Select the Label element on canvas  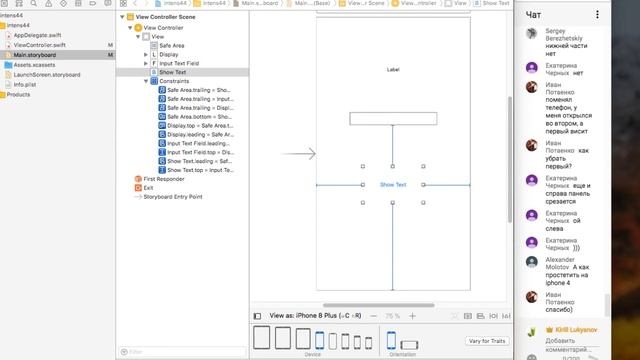(x=393, y=70)
